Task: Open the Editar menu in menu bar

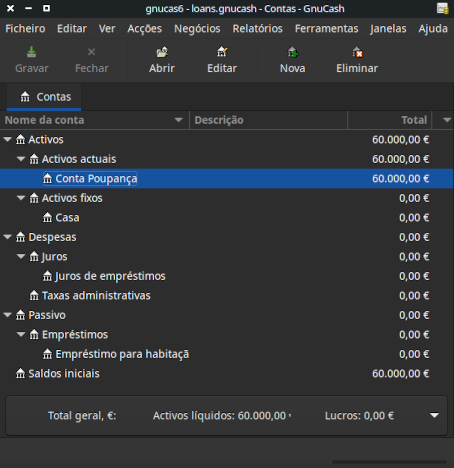Action: 72,29
